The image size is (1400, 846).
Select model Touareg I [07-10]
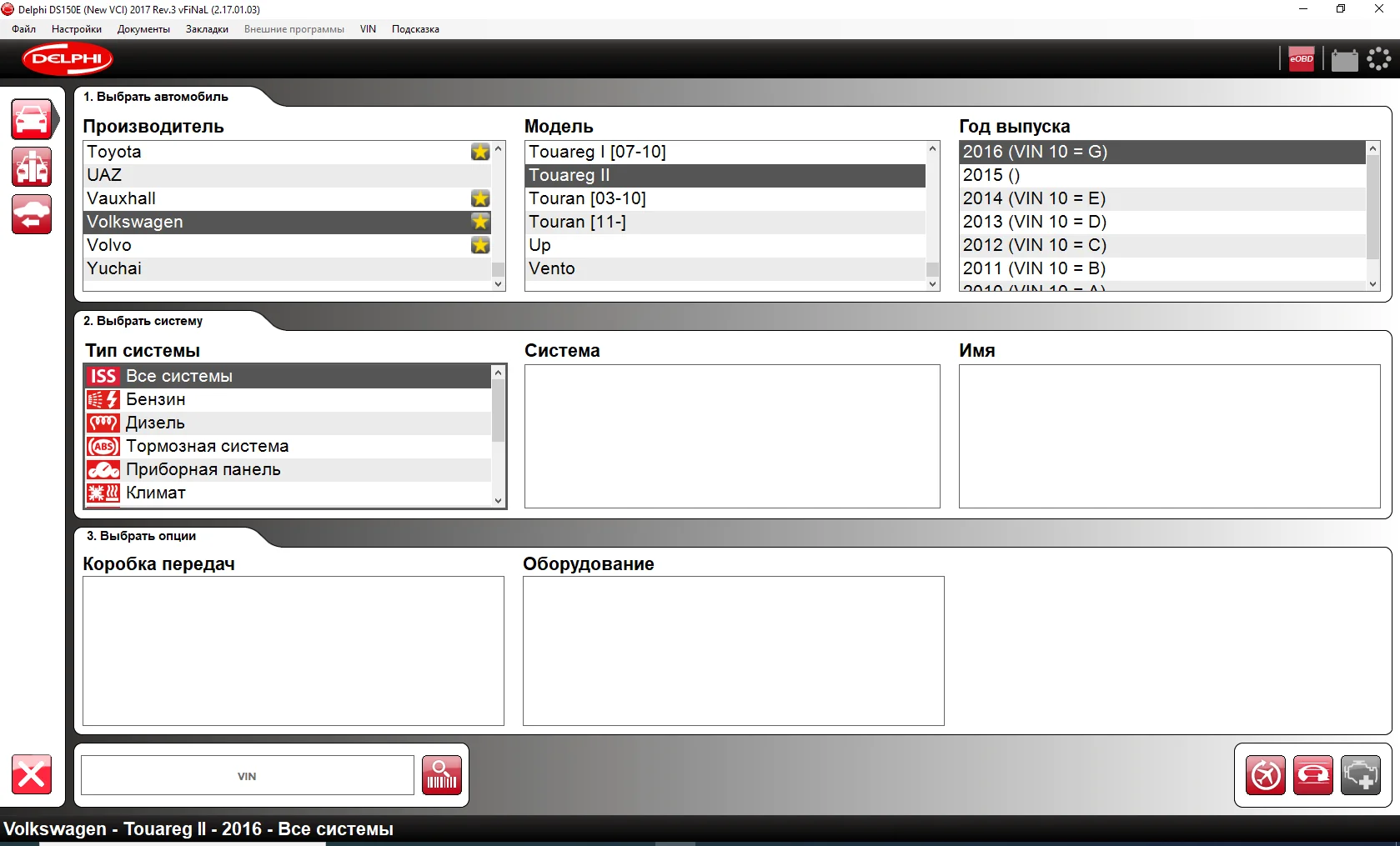point(725,152)
